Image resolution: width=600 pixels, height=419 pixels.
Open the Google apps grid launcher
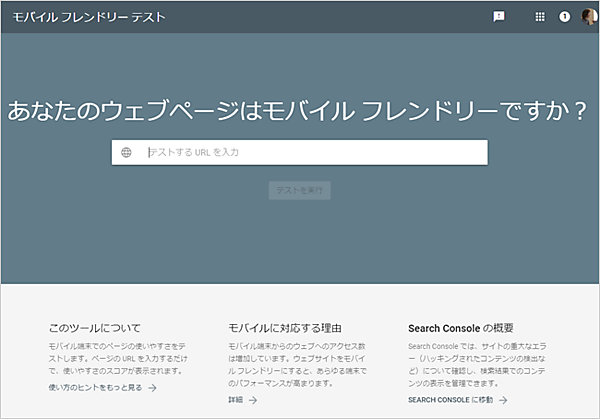click(540, 17)
